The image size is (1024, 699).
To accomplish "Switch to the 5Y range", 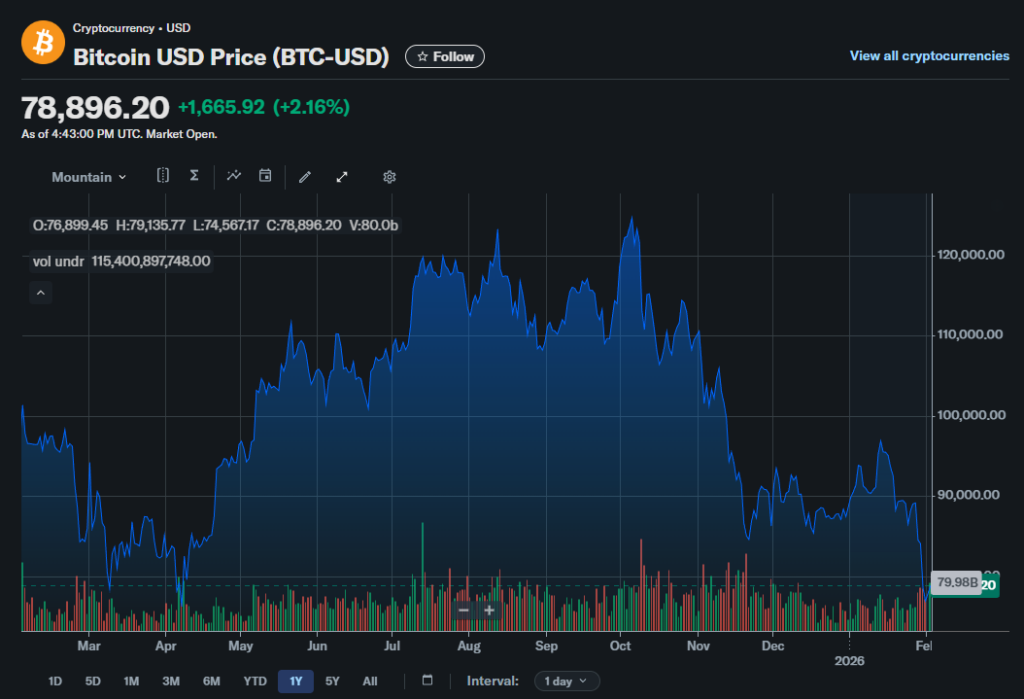I will coord(332,681).
